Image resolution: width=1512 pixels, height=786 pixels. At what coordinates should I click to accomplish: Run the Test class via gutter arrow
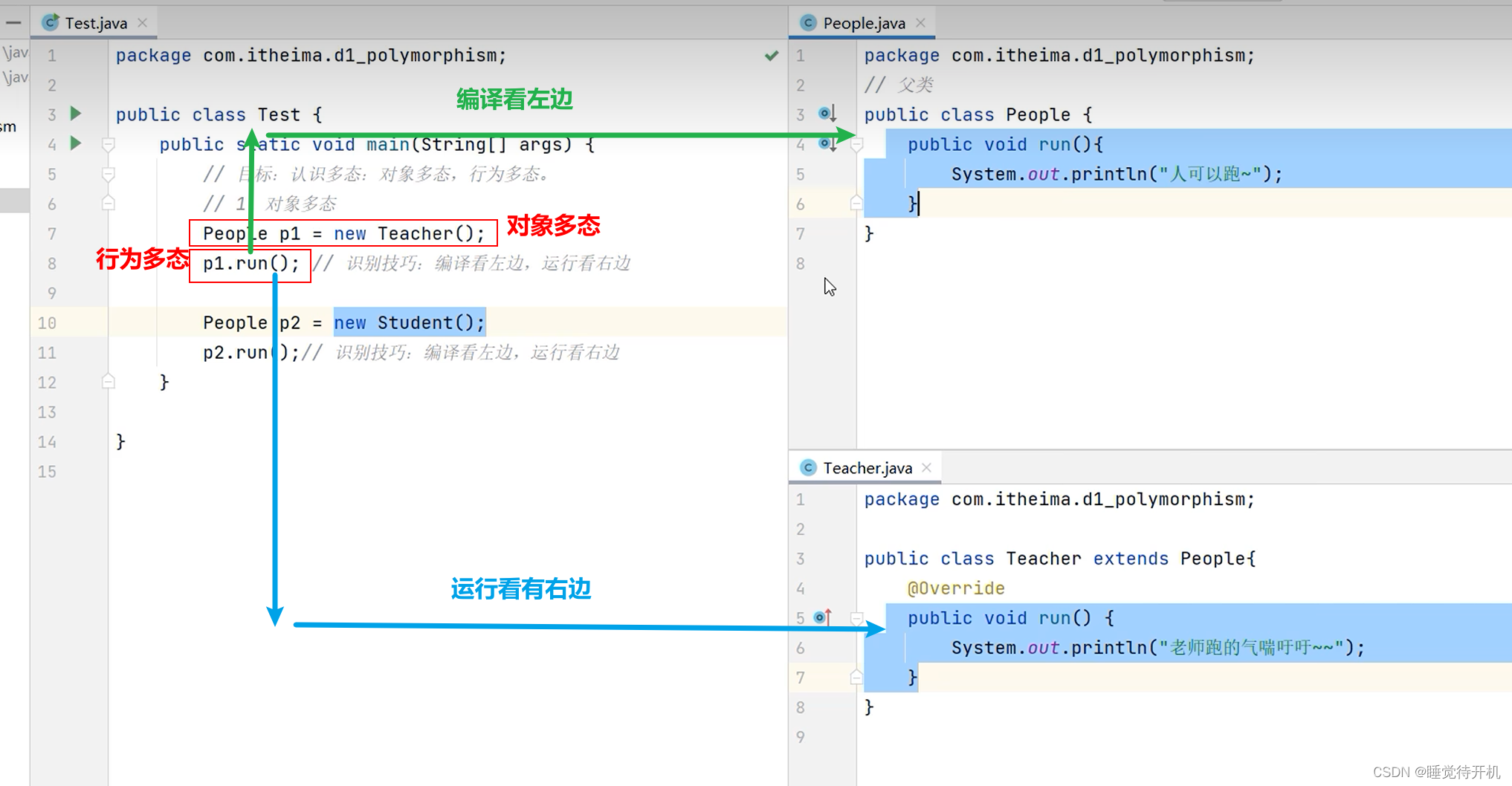tap(75, 114)
